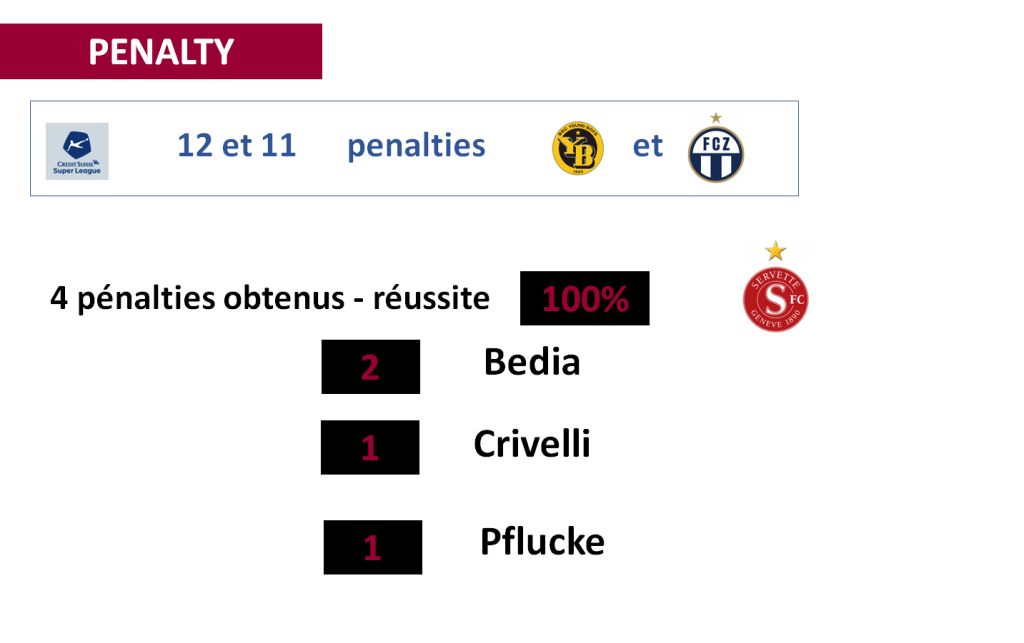Click the player name Pflucke
Screen dimensions: 1024x643
click(542, 542)
